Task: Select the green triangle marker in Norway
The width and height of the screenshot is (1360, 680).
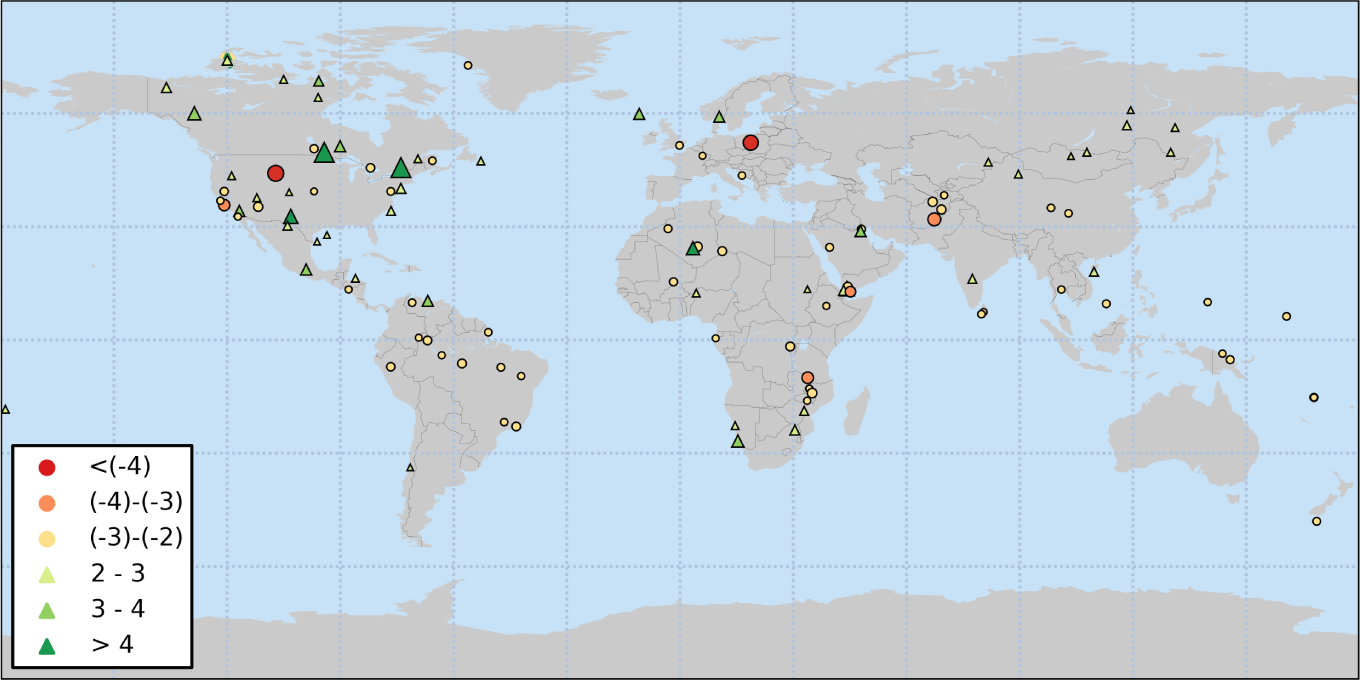Action: click(x=719, y=117)
